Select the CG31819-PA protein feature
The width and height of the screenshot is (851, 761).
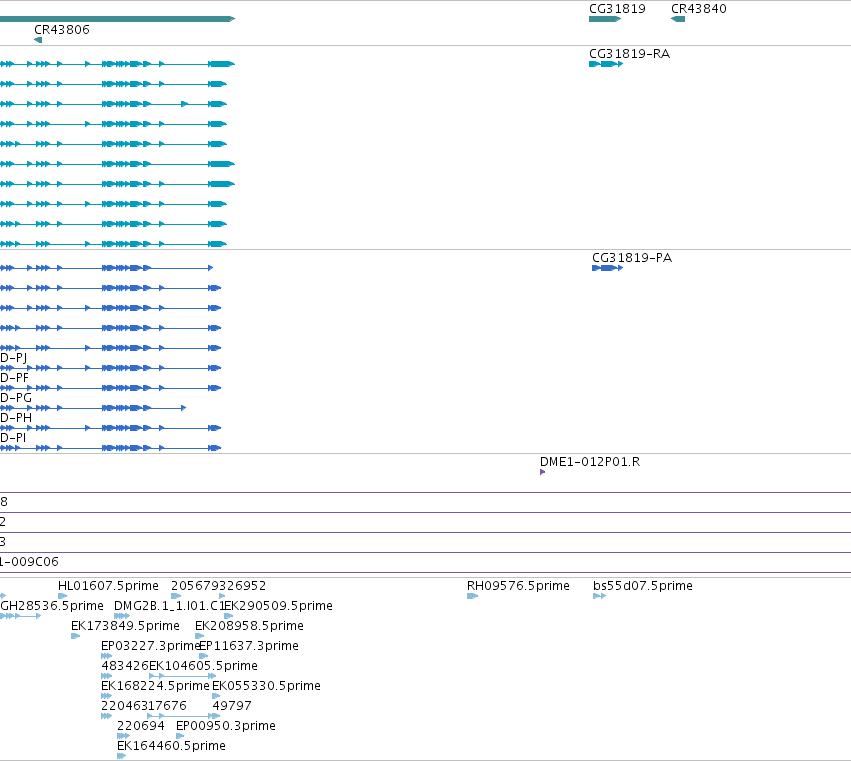point(607,268)
